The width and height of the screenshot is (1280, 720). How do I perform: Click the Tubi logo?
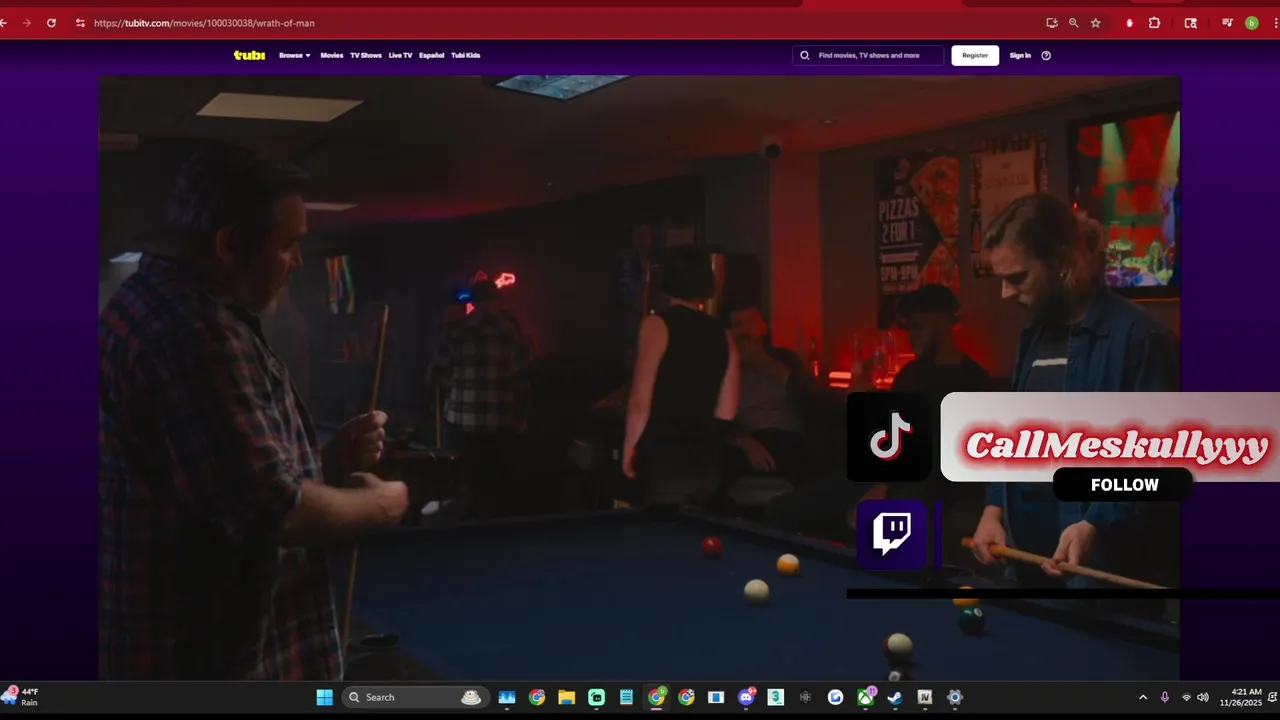click(x=249, y=55)
